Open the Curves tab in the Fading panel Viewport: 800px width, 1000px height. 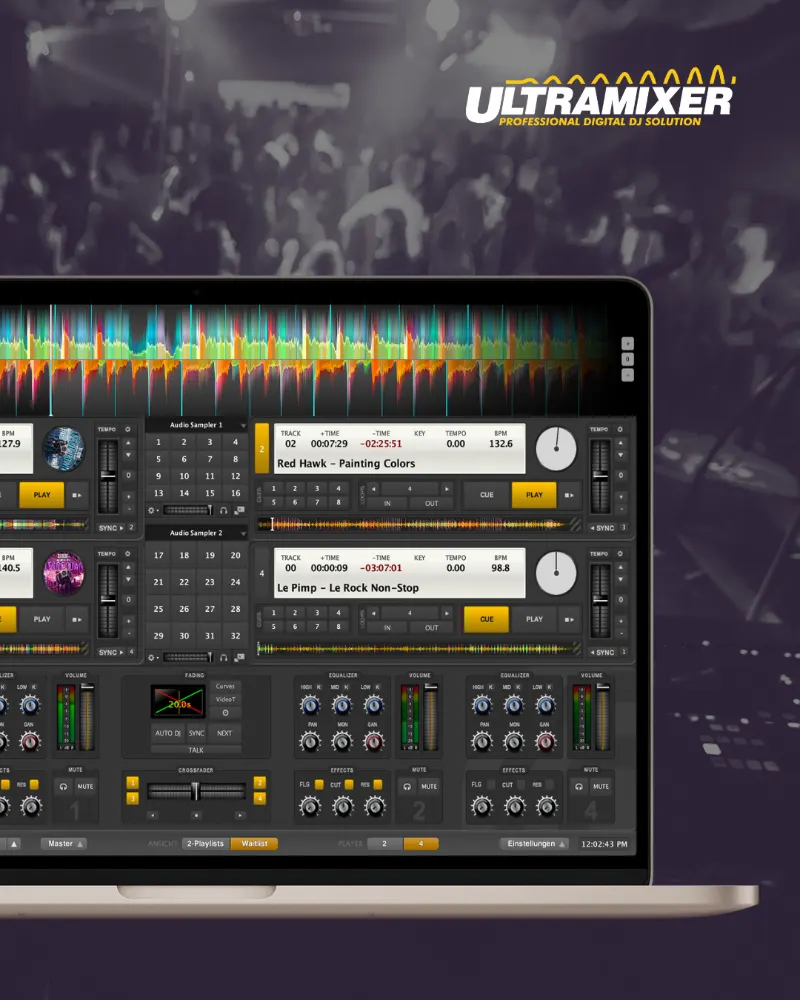[x=225, y=686]
